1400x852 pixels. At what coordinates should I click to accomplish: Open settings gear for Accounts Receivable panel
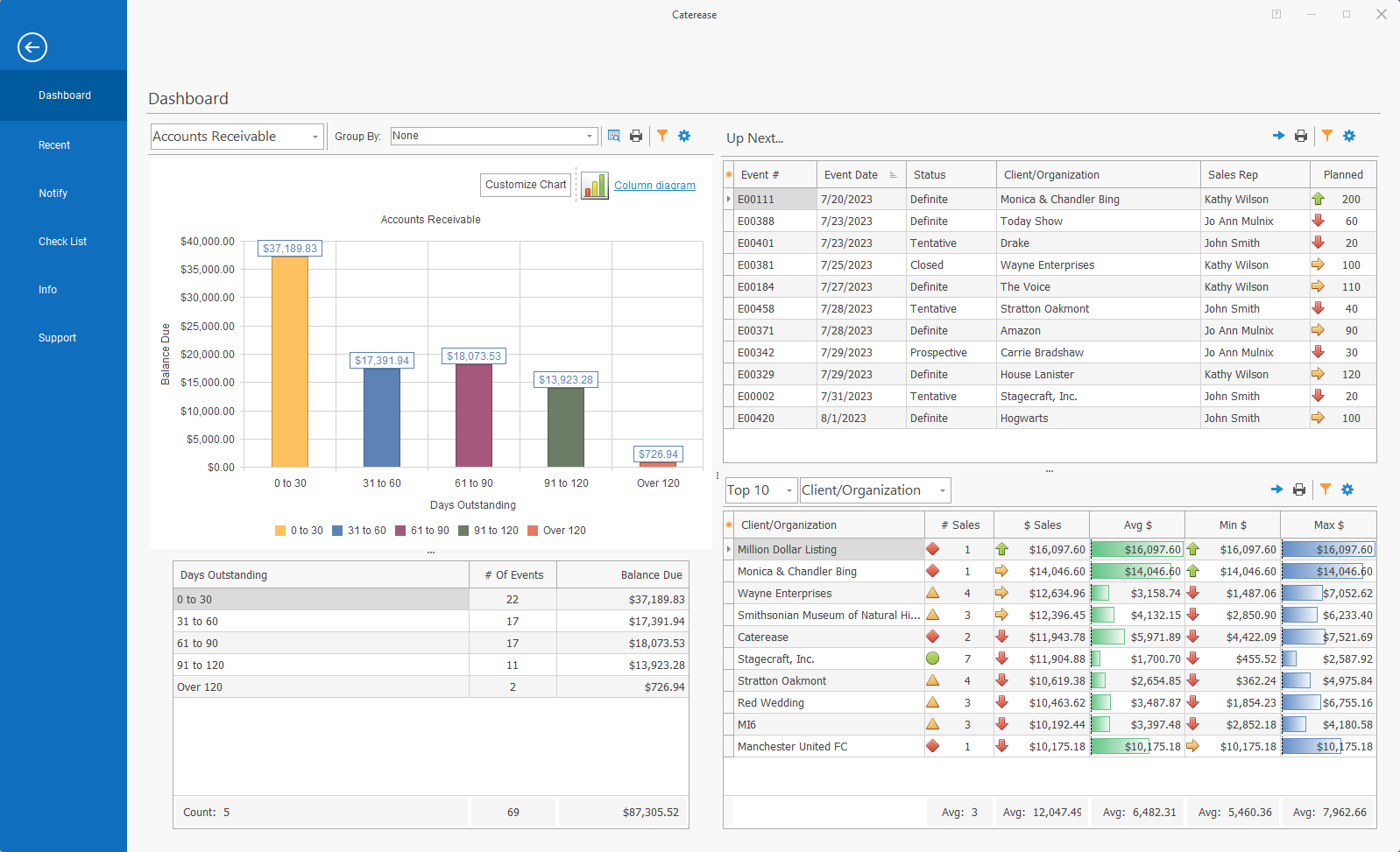(684, 136)
